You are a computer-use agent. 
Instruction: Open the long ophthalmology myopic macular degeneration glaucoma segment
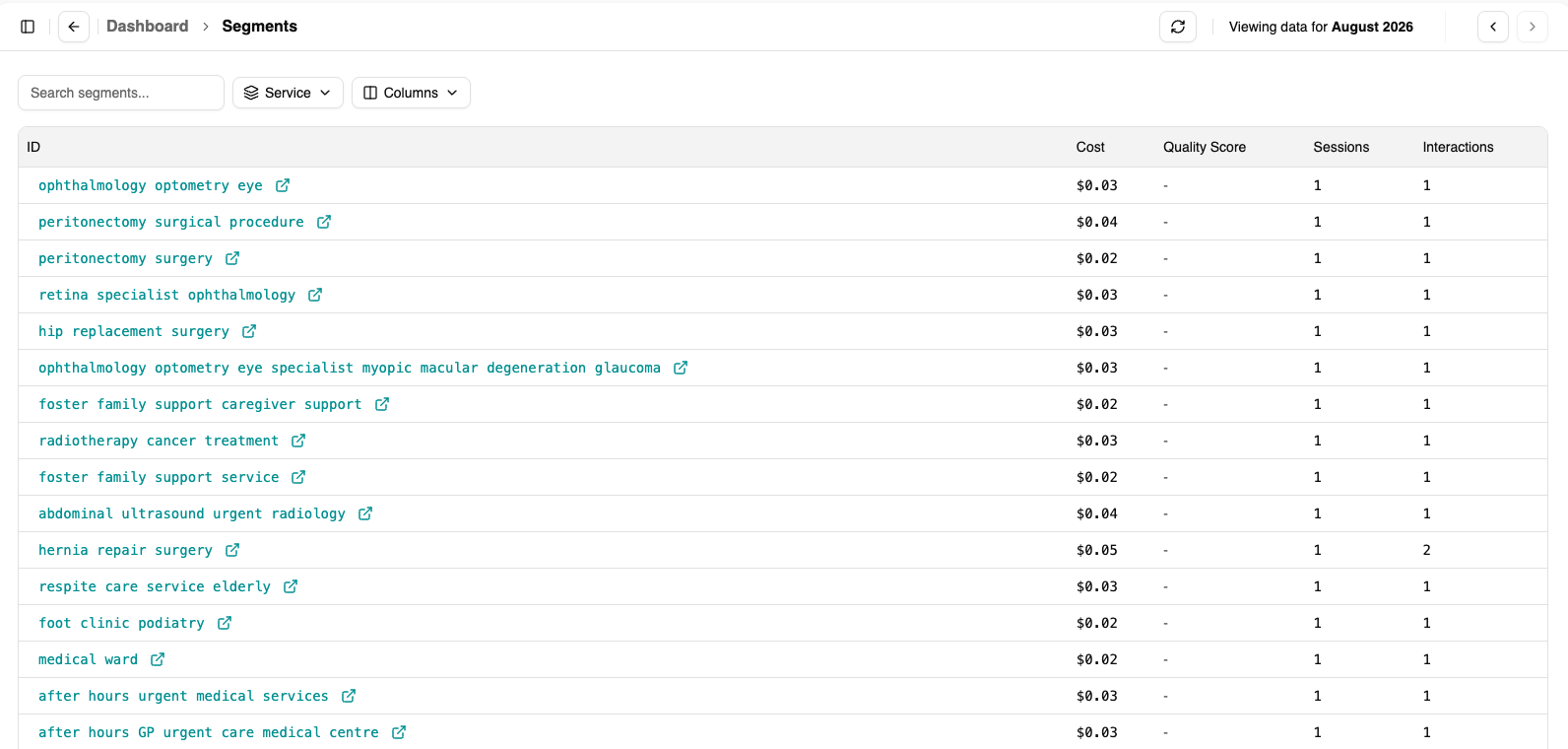click(350, 368)
